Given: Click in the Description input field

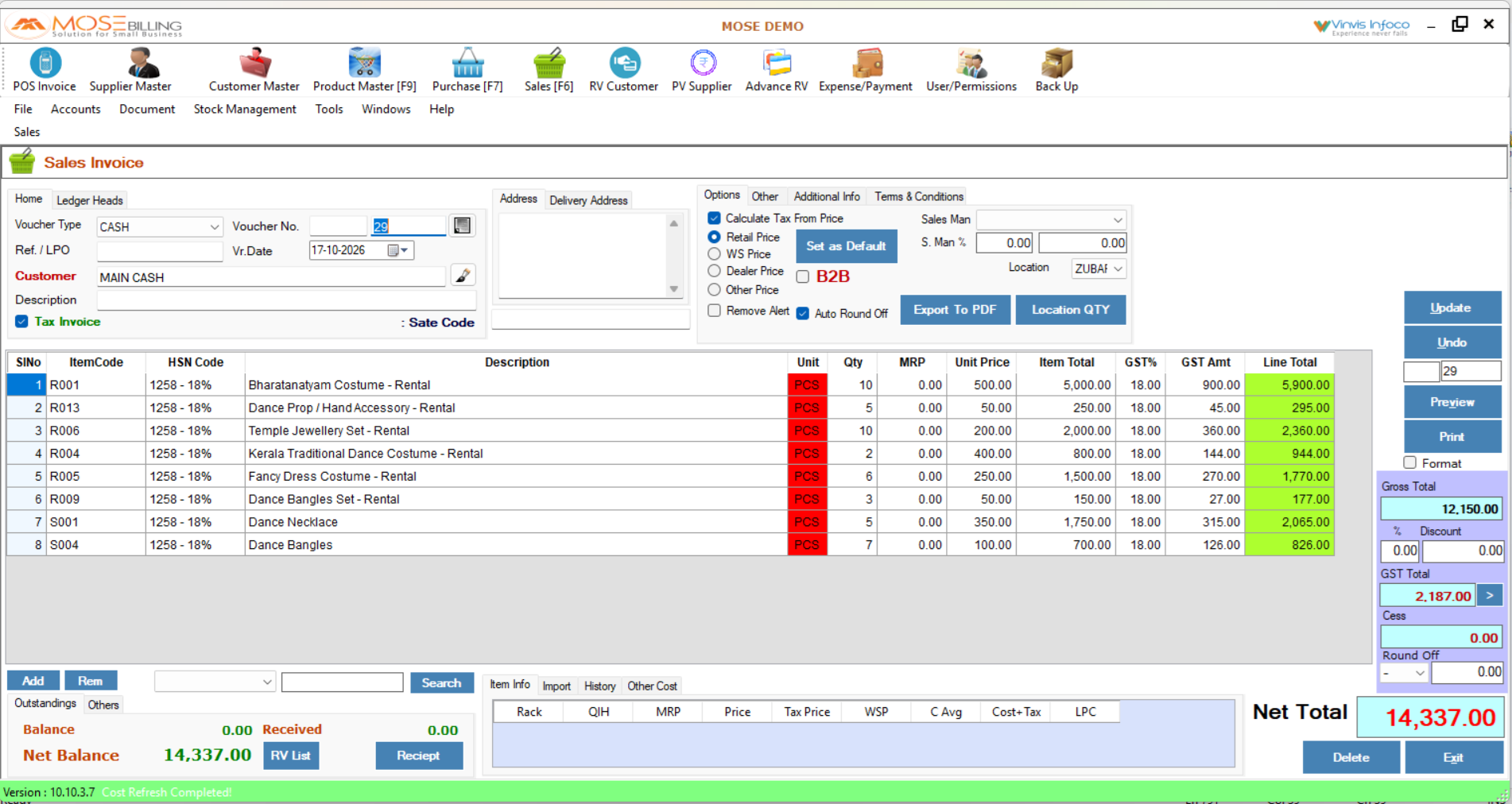Looking at the screenshot, I should click(286, 300).
